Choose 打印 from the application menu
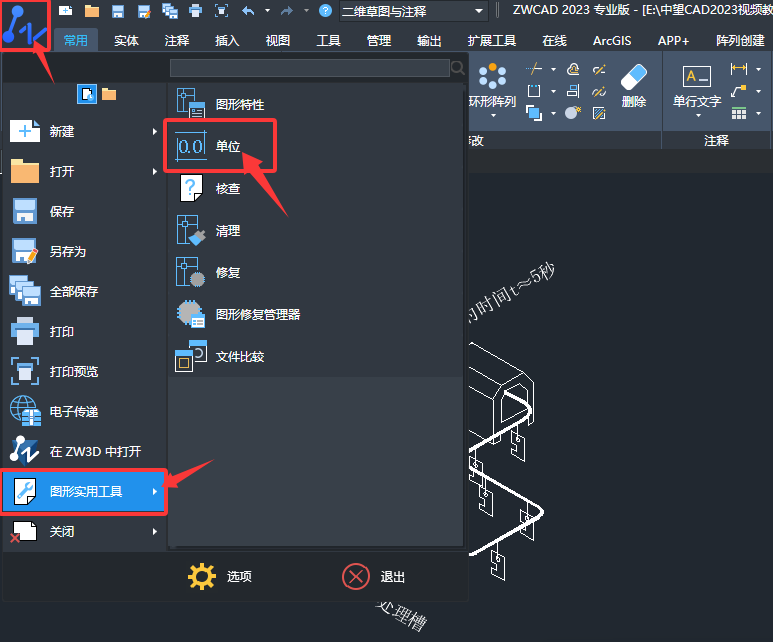 [x=84, y=331]
